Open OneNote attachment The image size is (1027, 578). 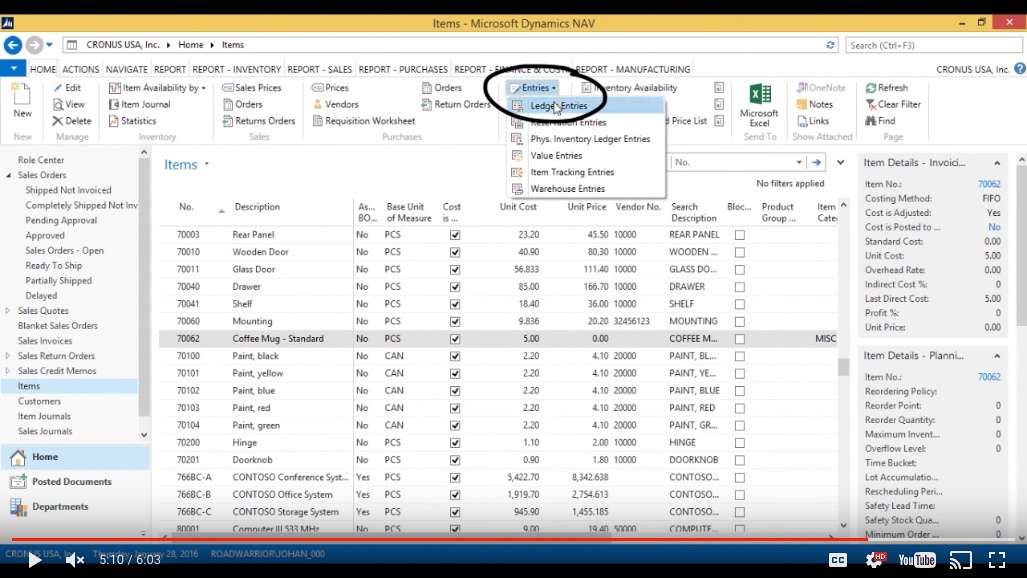(821, 87)
